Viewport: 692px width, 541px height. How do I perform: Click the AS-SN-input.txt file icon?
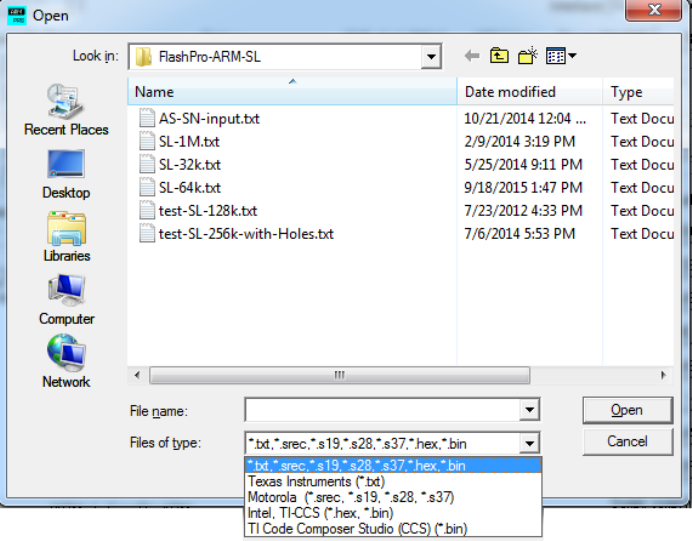(x=147, y=118)
